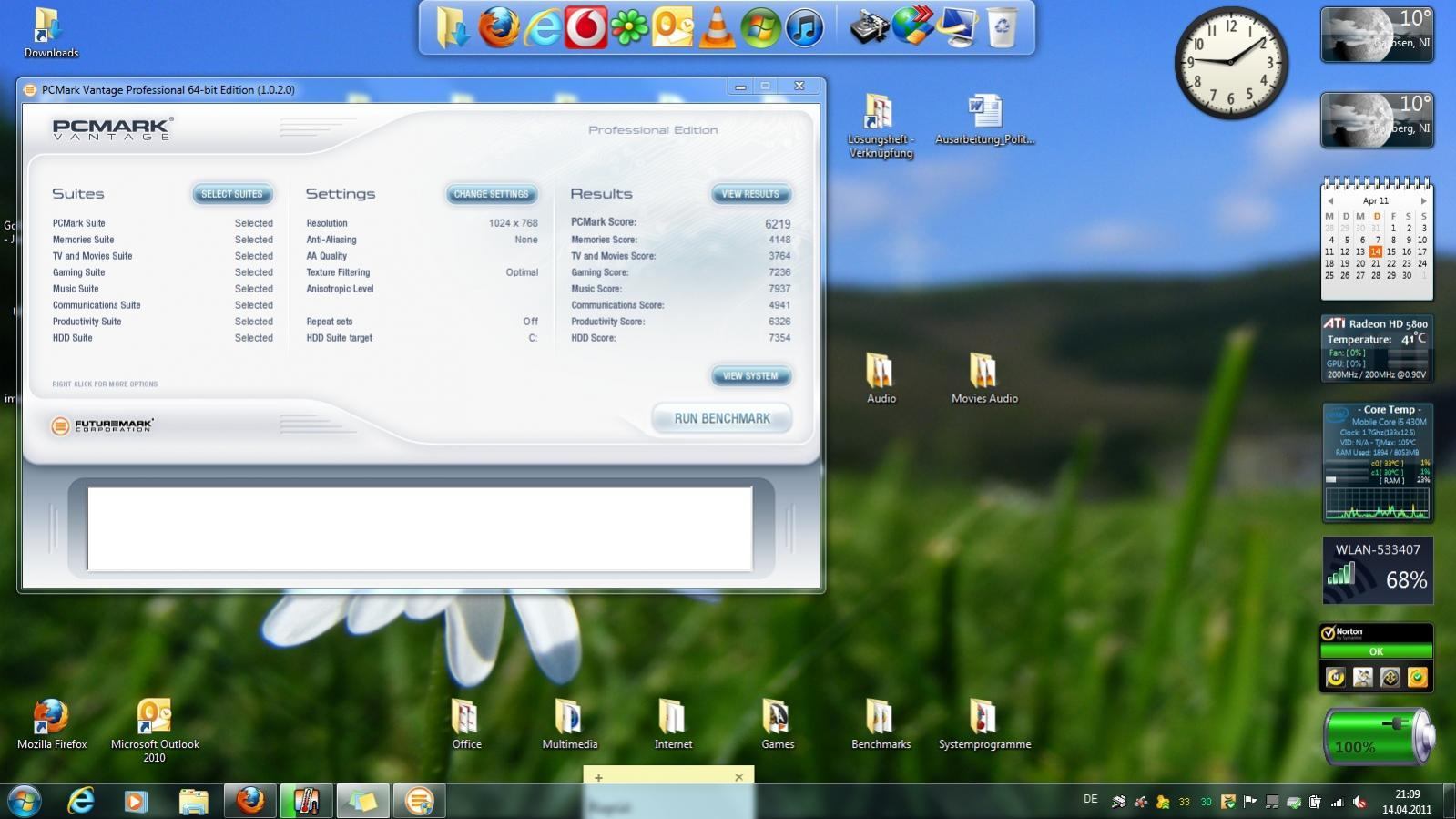Click the Norton OK status bar

pos(1376,651)
